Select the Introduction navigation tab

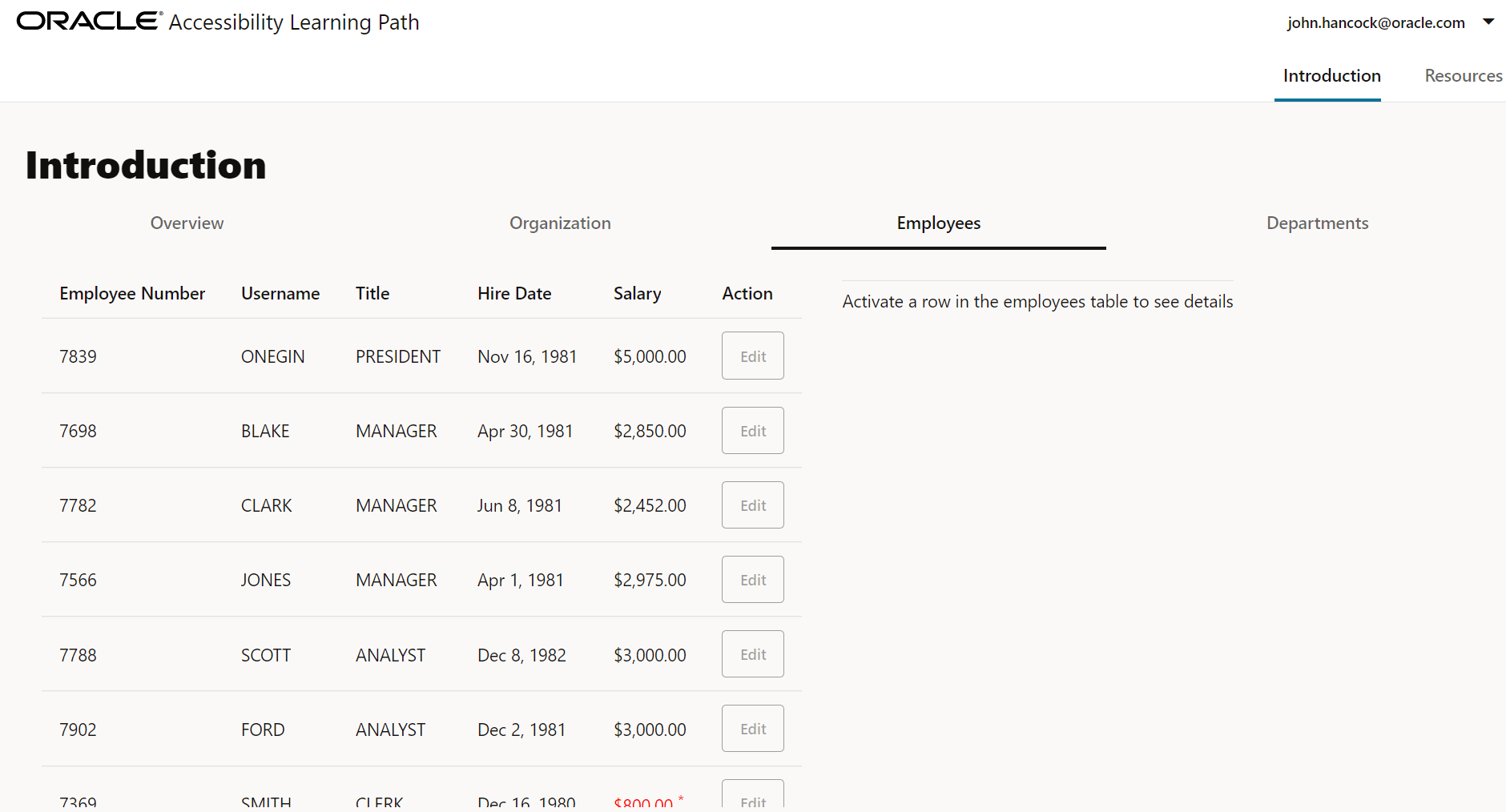(x=1331, y=76)
